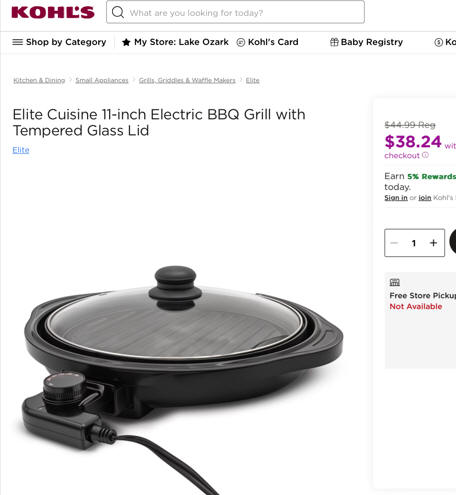Image resolution: width=456 pixels, height=495 pixels.
Task: Click the Kohl's Card icon
Action: coord(241,42)
